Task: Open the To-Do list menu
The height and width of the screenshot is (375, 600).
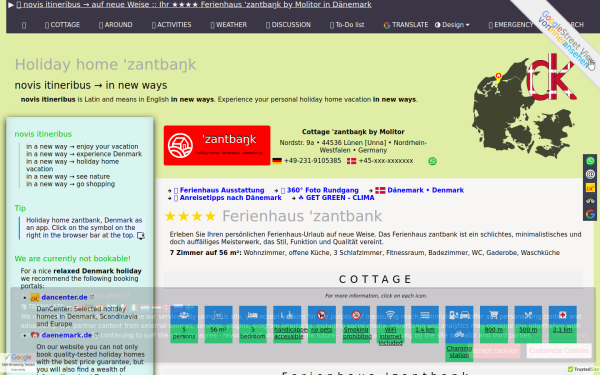Action: [347, 25]
